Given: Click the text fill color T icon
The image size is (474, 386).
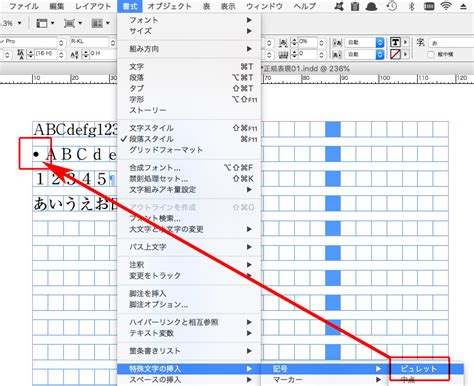Looking at the screenshot, I should pos(395,42).
